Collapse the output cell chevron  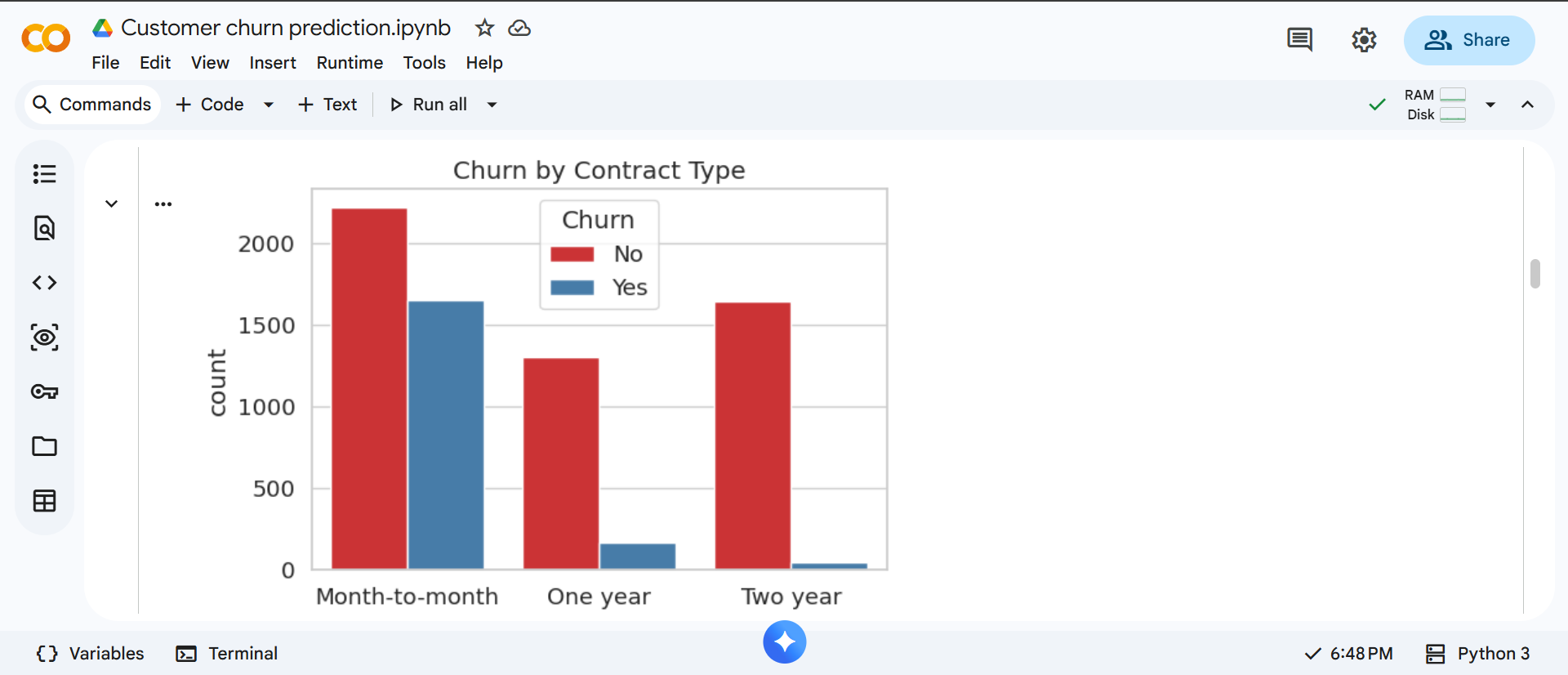pos(112,203)
